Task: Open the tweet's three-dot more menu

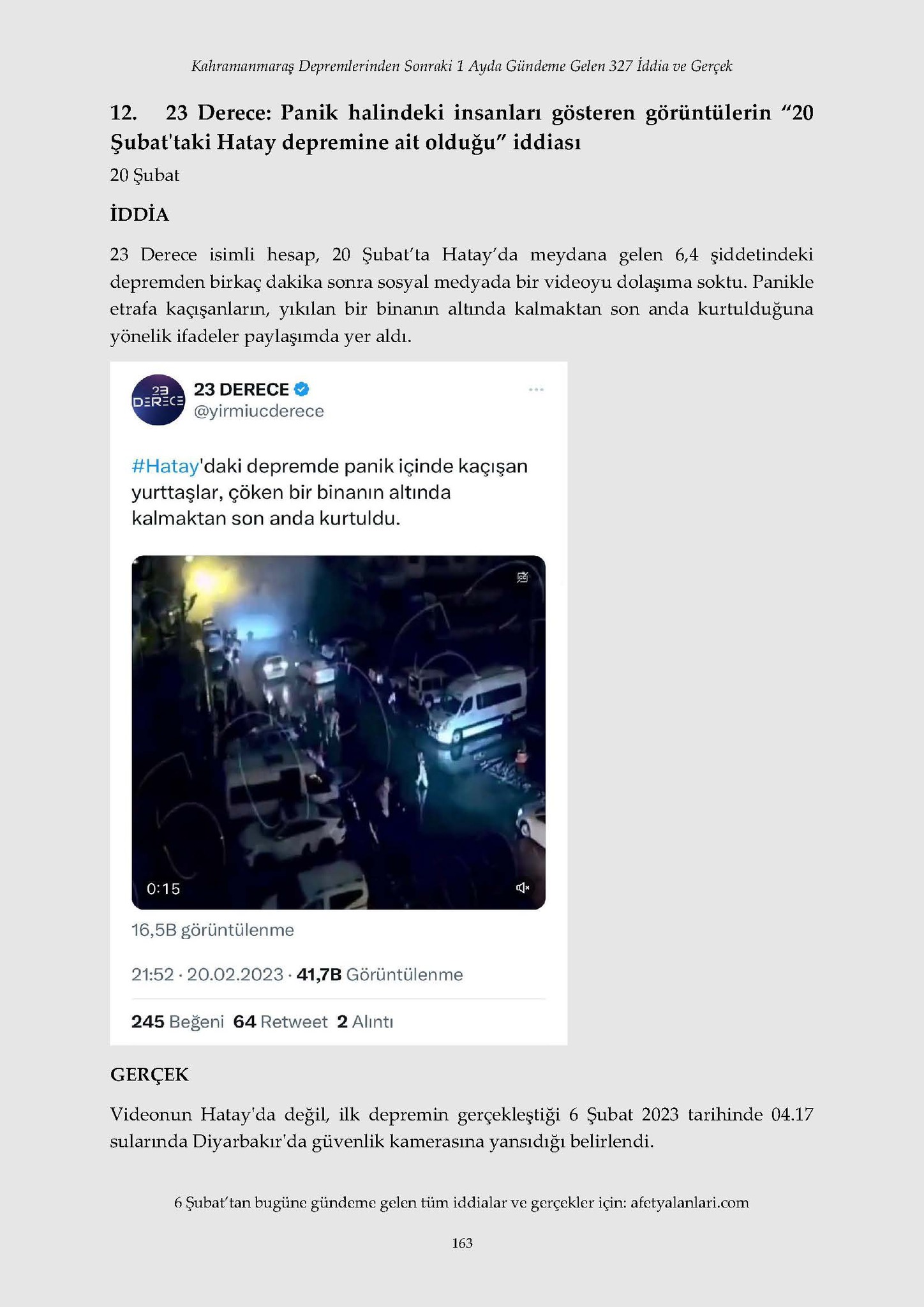Action: [536, 389]
